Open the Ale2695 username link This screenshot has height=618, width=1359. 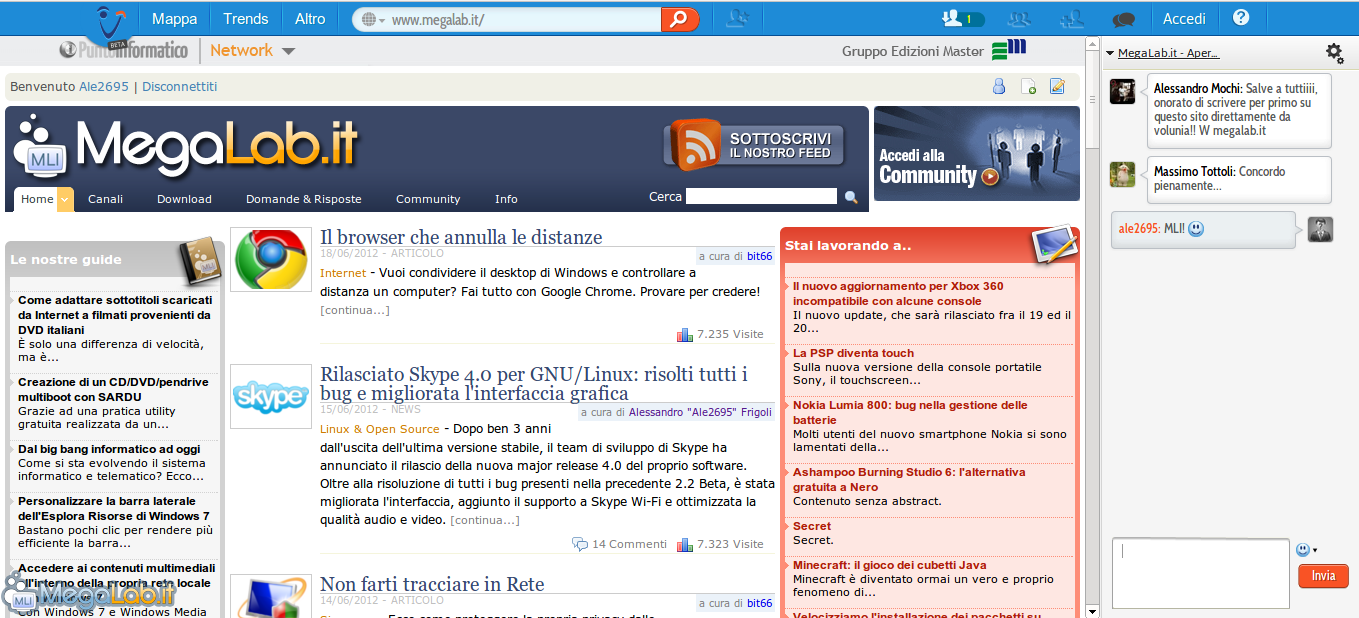104,87
